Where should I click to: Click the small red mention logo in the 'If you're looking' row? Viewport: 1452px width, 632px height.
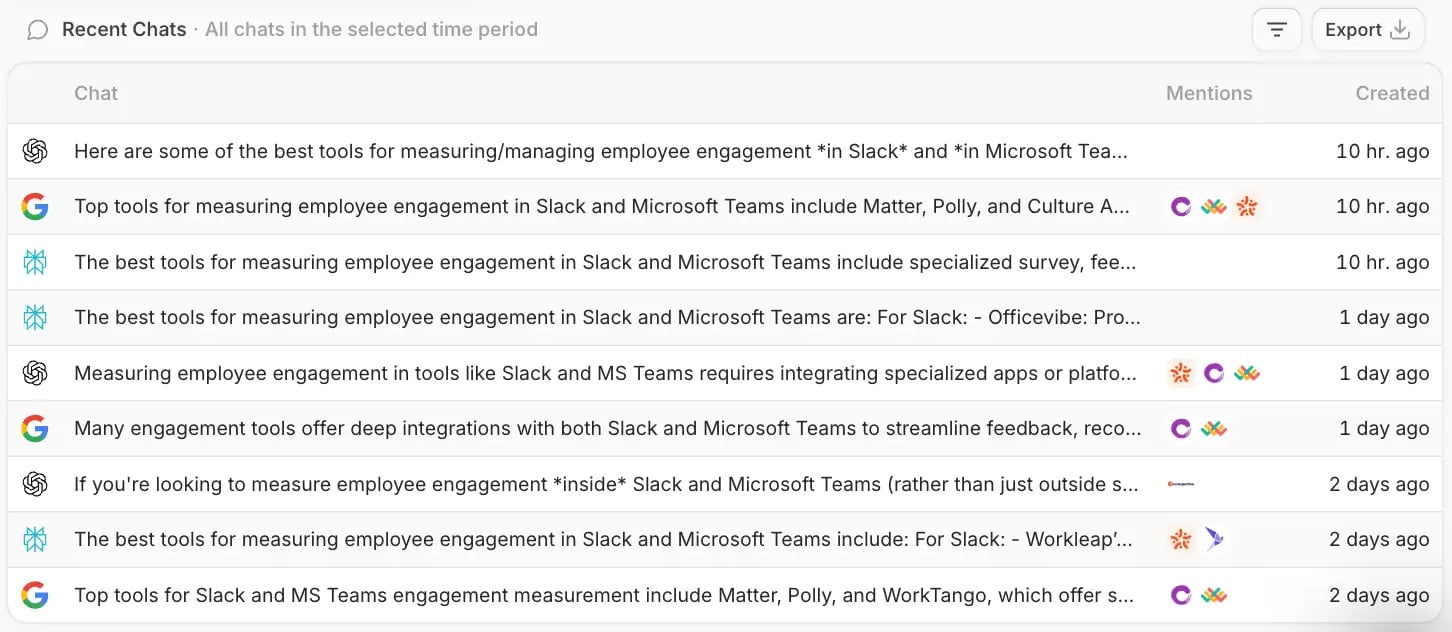(1181, 484)
